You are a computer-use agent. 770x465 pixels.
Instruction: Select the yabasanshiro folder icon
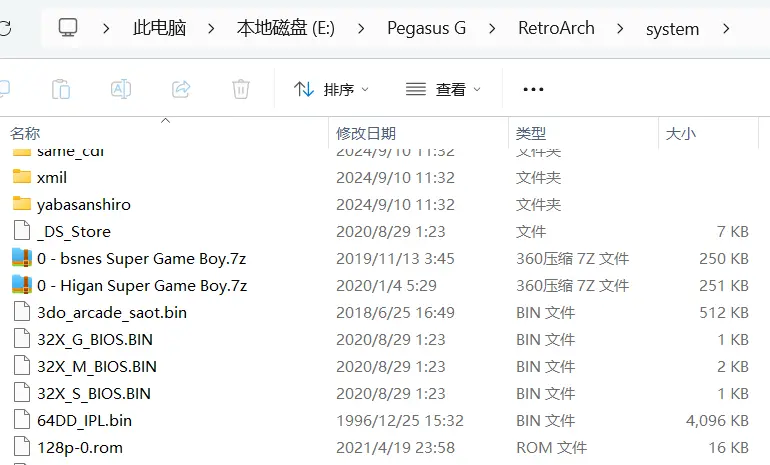pos(22,204)
